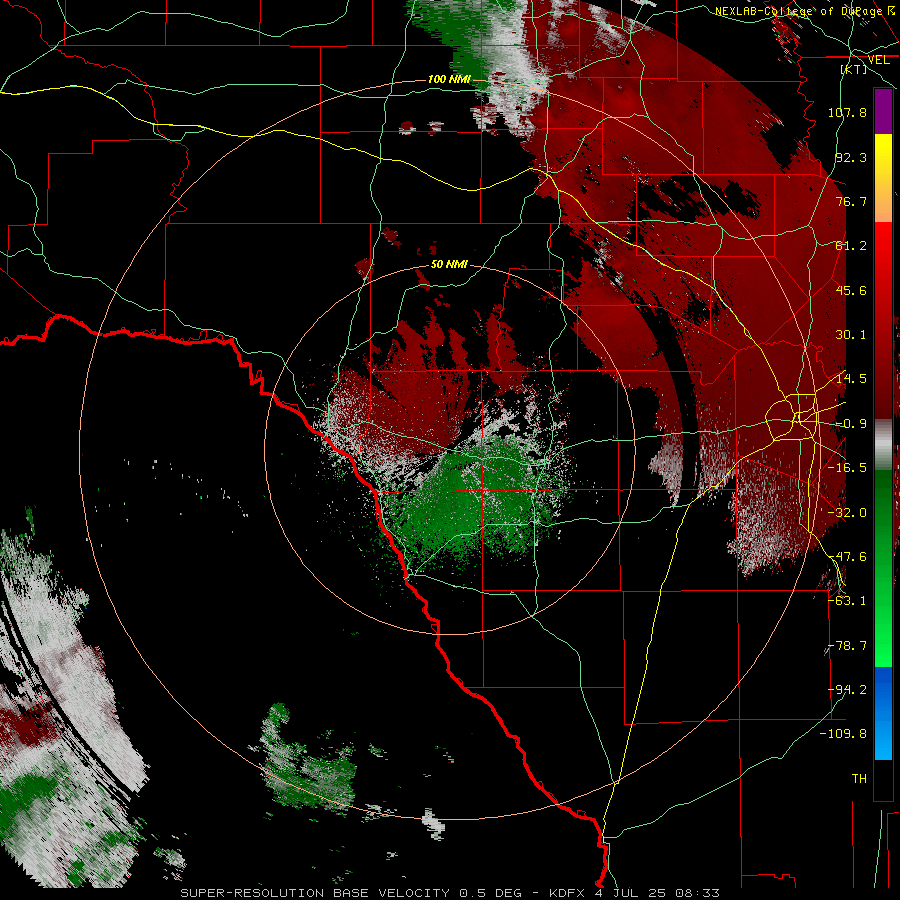This screenshot has width=900, height=900.
Task: Click the 30.1 velocity scale value
Action: [851, 335]
